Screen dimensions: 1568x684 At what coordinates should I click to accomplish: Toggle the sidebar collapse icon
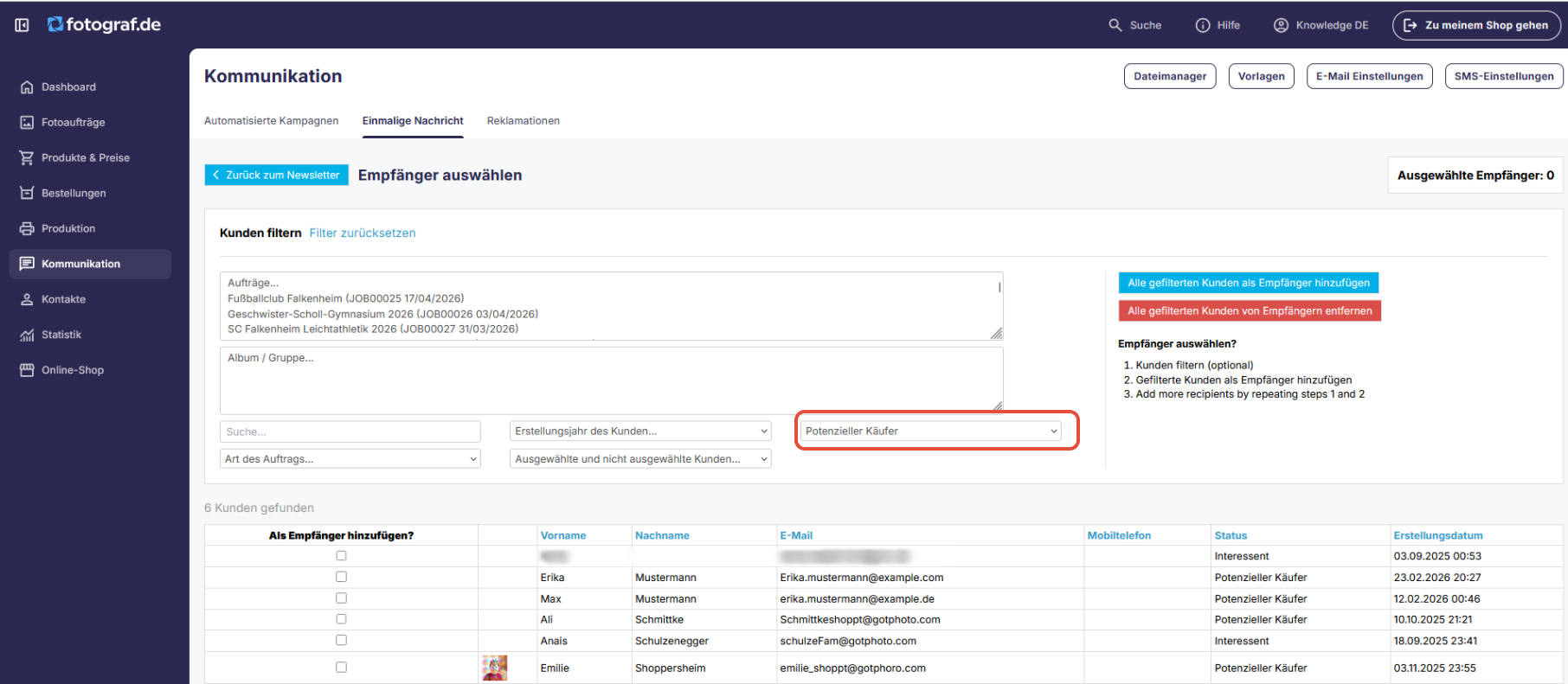click(x=22, y=25)
